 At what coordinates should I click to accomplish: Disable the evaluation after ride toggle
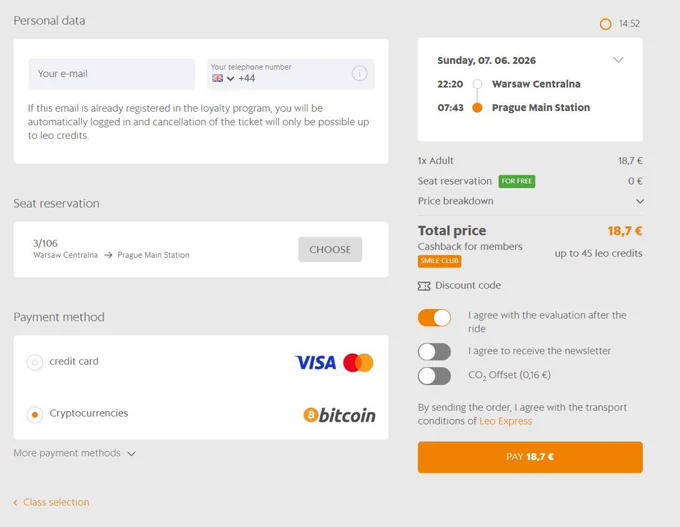coord(434,318)
